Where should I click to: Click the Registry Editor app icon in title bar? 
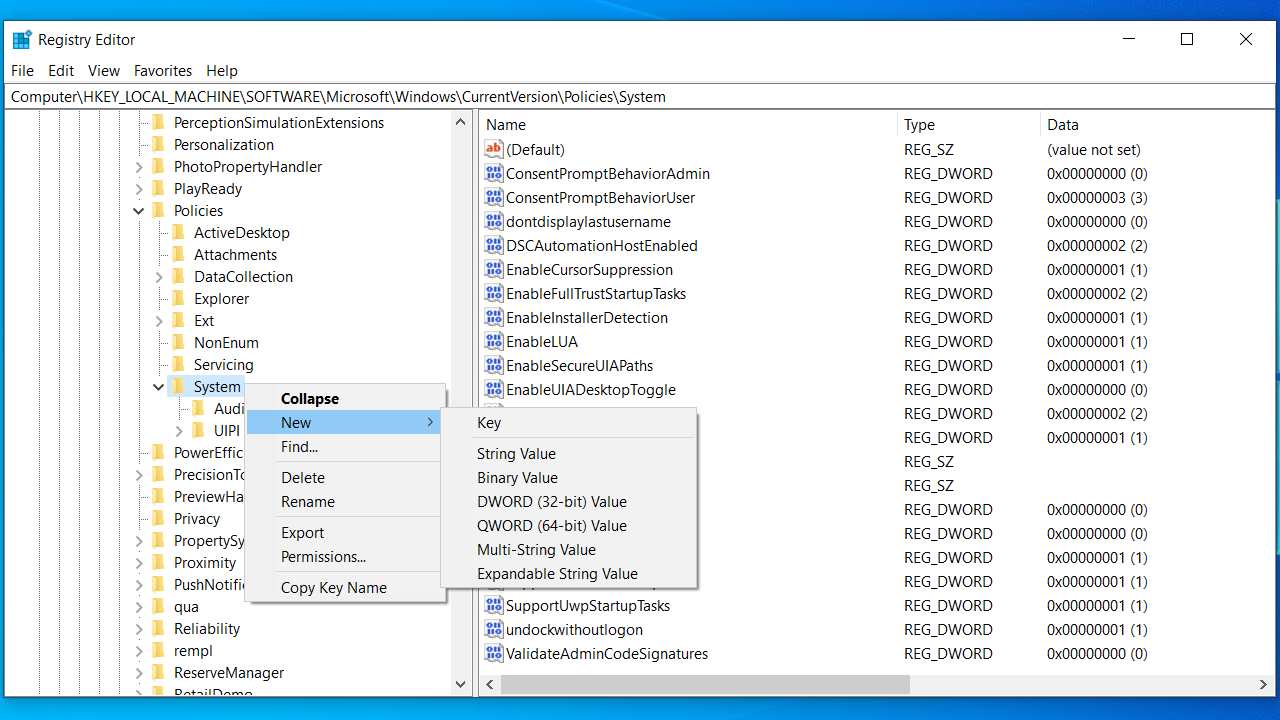tap(22, 40)
